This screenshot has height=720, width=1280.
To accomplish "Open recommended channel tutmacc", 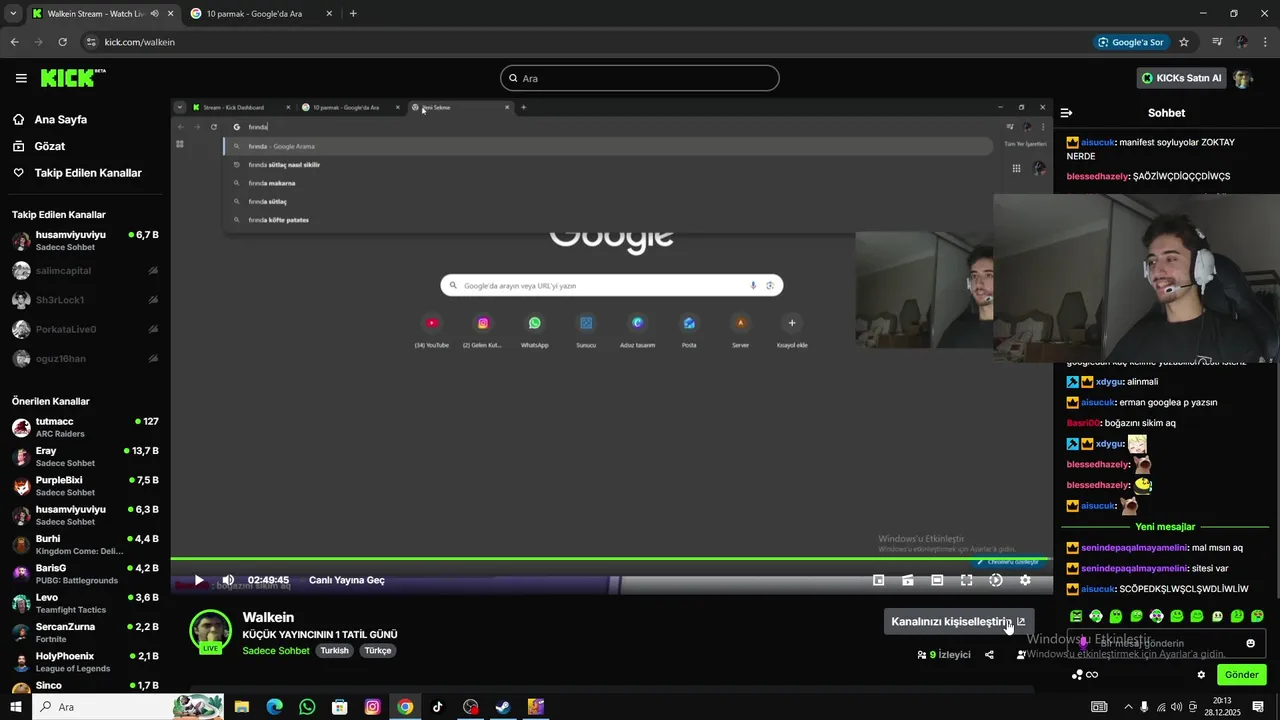I will 85,428.
